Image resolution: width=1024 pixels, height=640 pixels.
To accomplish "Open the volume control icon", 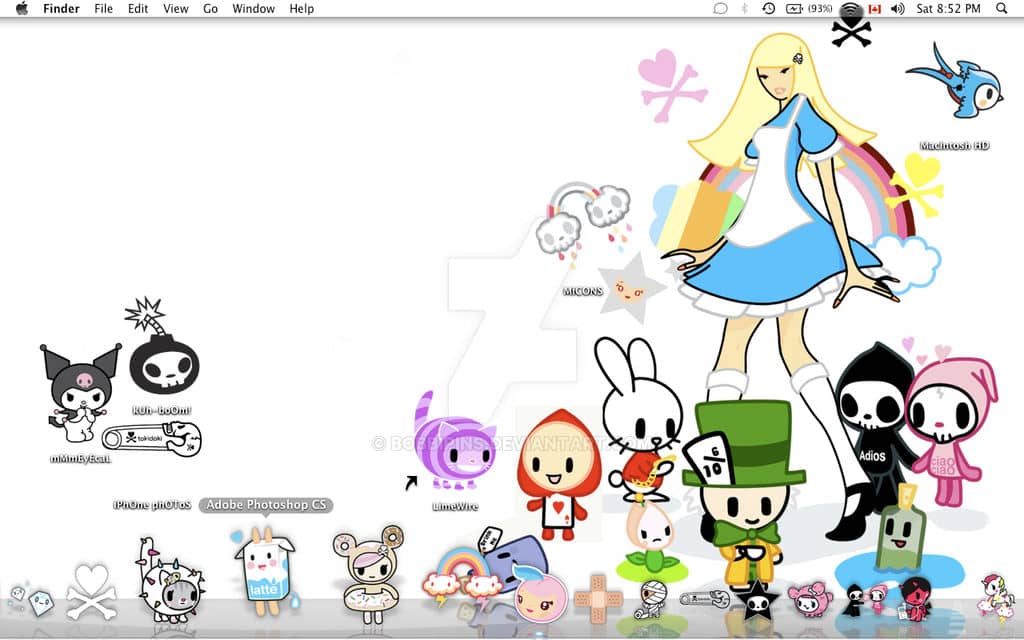I will (898, 8).
